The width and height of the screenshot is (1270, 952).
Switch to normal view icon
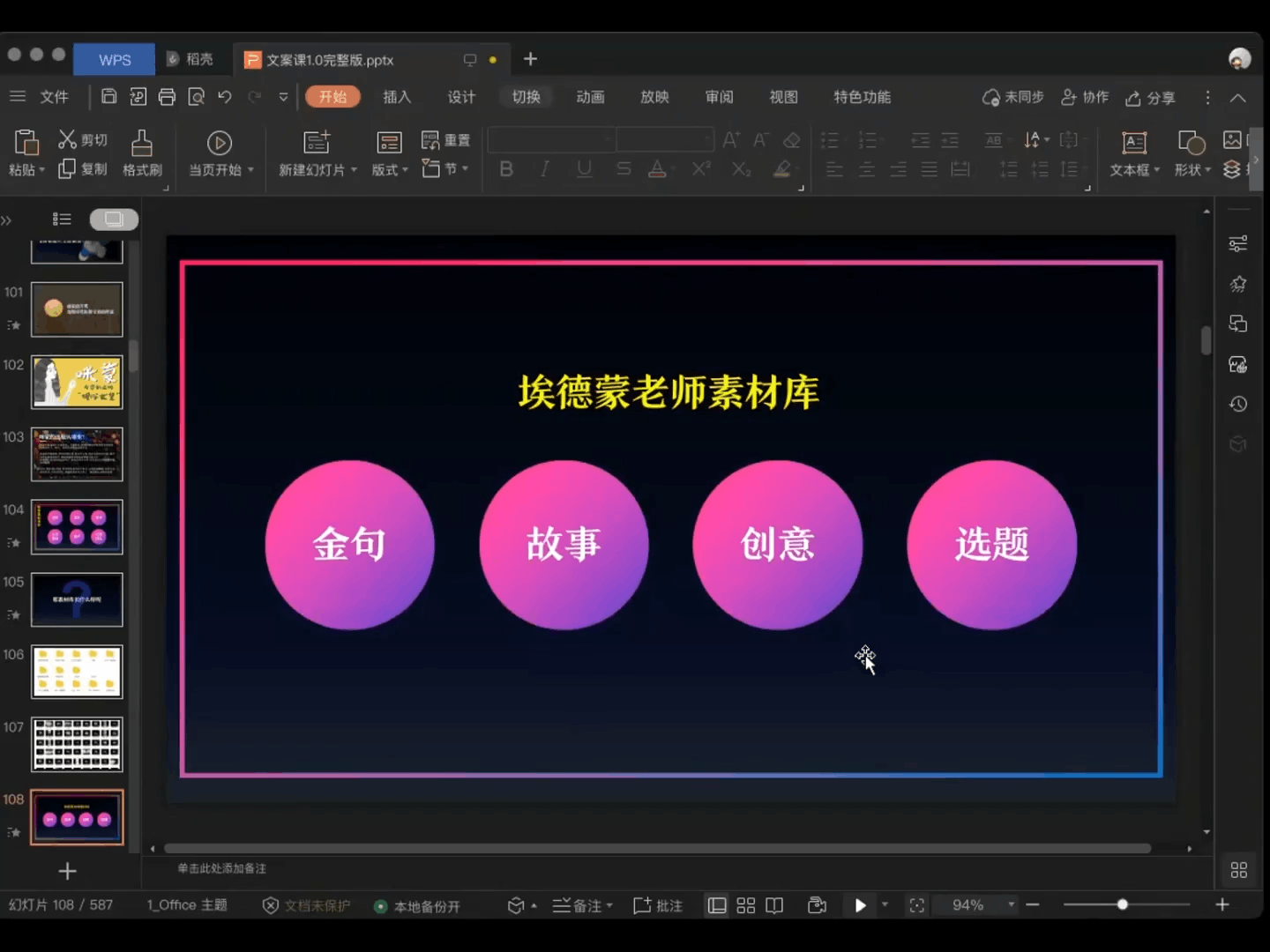click(717, 905)
